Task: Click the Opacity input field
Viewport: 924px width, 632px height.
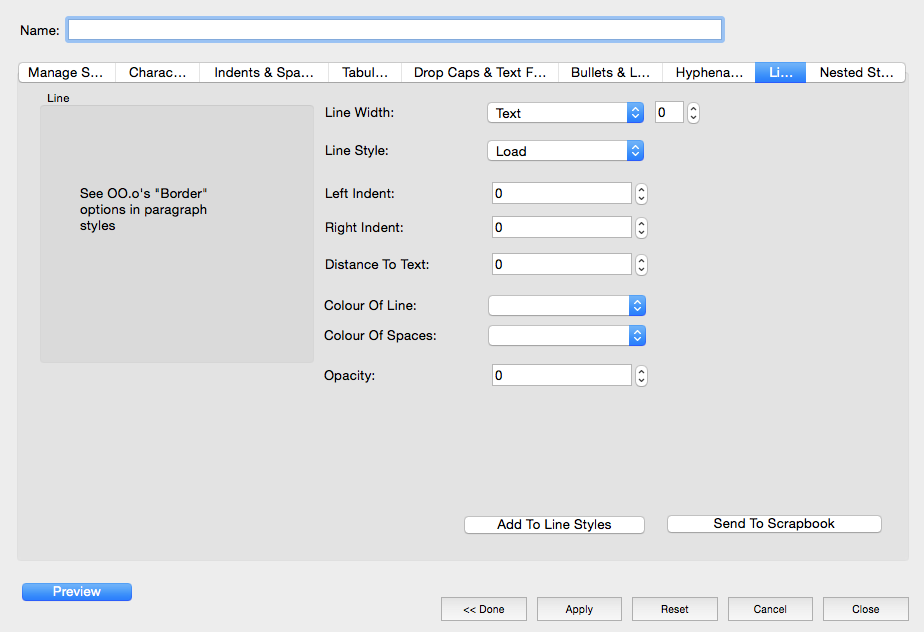Action: click(x=561, y=376)
